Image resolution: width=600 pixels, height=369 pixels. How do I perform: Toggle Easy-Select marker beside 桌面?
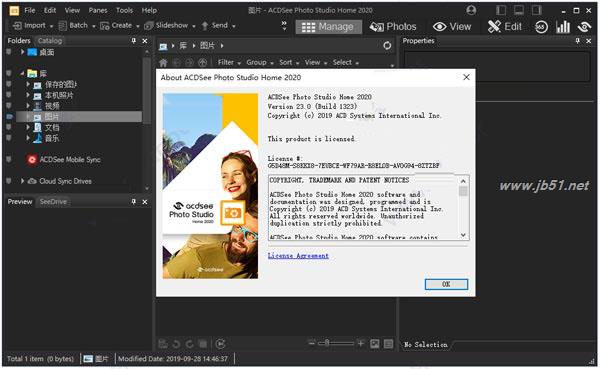(8, 52)
